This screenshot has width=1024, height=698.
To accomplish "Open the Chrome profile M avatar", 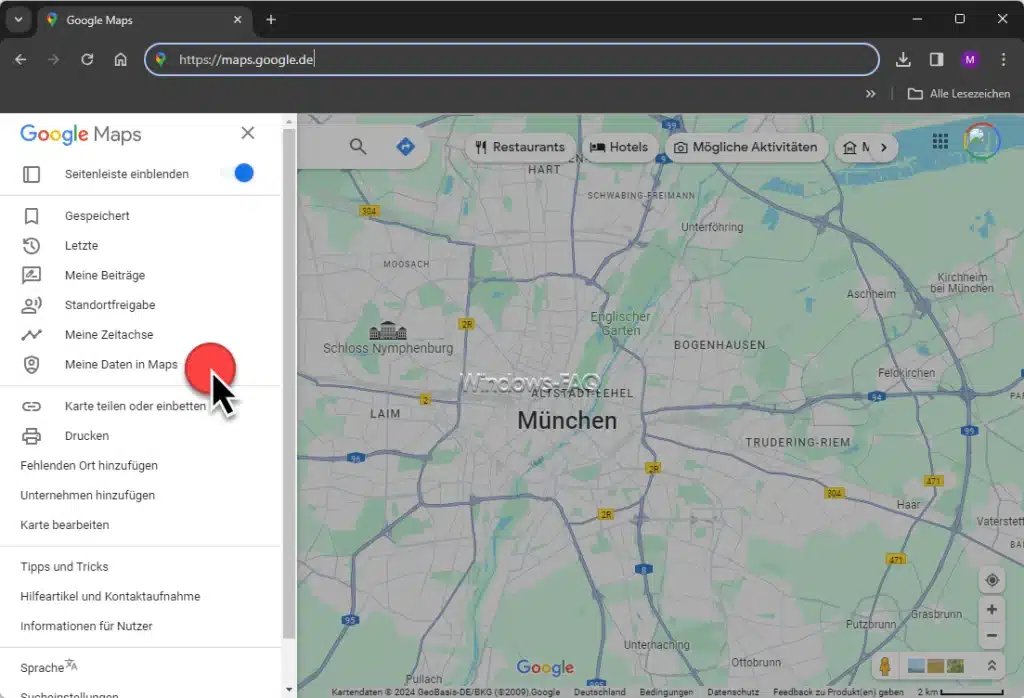I will pos(970,59).
